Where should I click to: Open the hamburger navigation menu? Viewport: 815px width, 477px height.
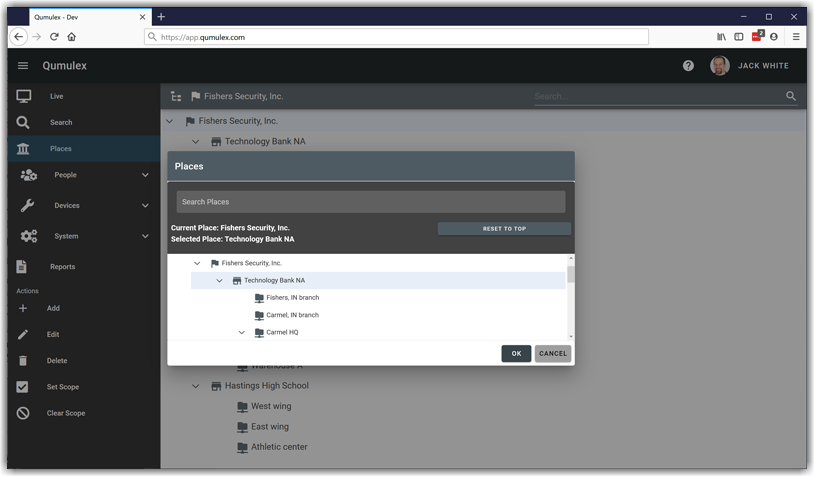pyautogui.click(x=23, y=66)
